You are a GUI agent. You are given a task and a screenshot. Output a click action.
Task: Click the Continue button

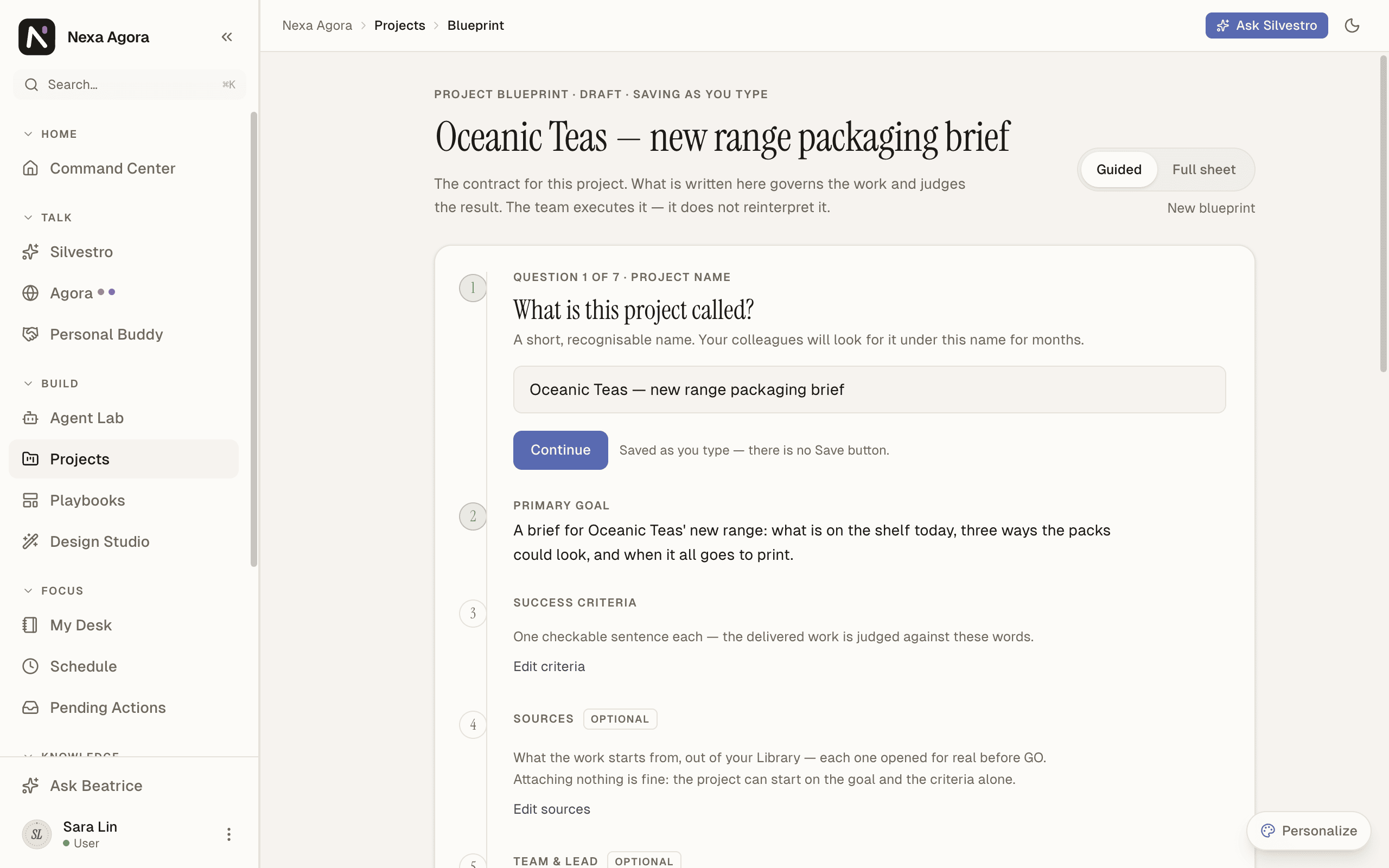click(560, 450)
